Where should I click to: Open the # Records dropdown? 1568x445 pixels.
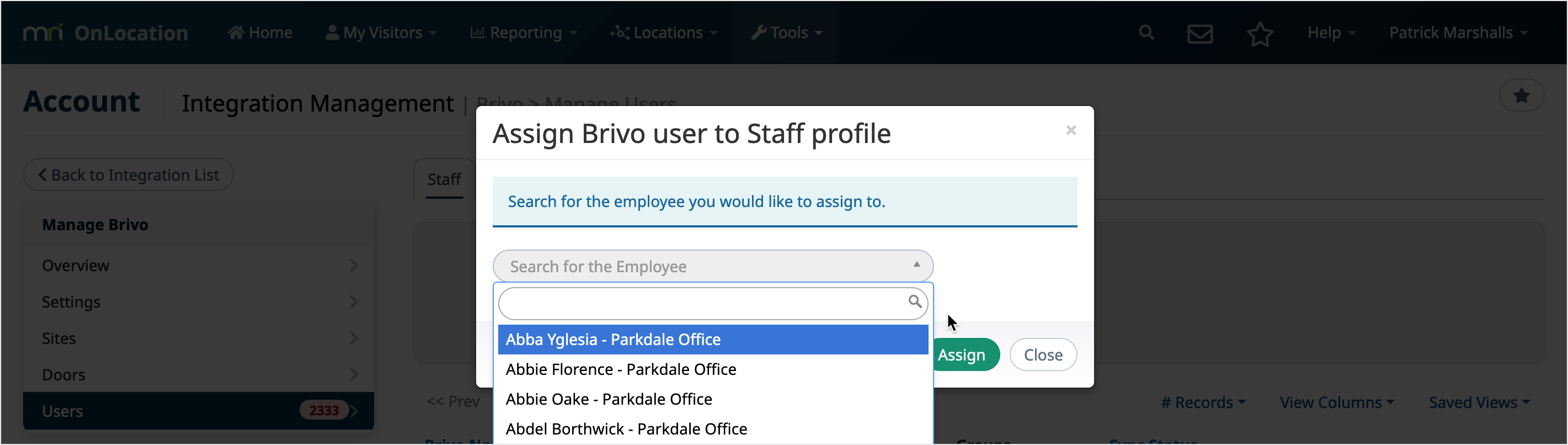(1203, 403)
